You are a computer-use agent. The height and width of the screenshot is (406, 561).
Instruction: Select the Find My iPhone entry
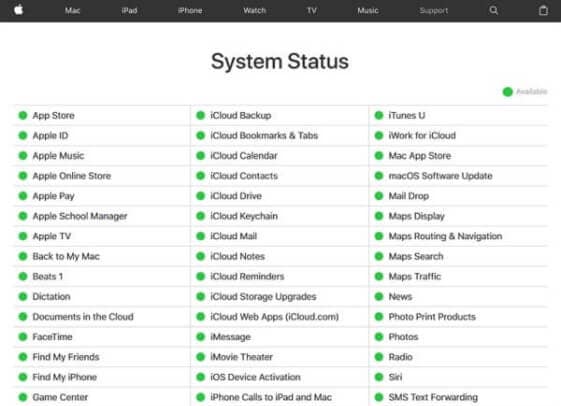tap(65, 377)
